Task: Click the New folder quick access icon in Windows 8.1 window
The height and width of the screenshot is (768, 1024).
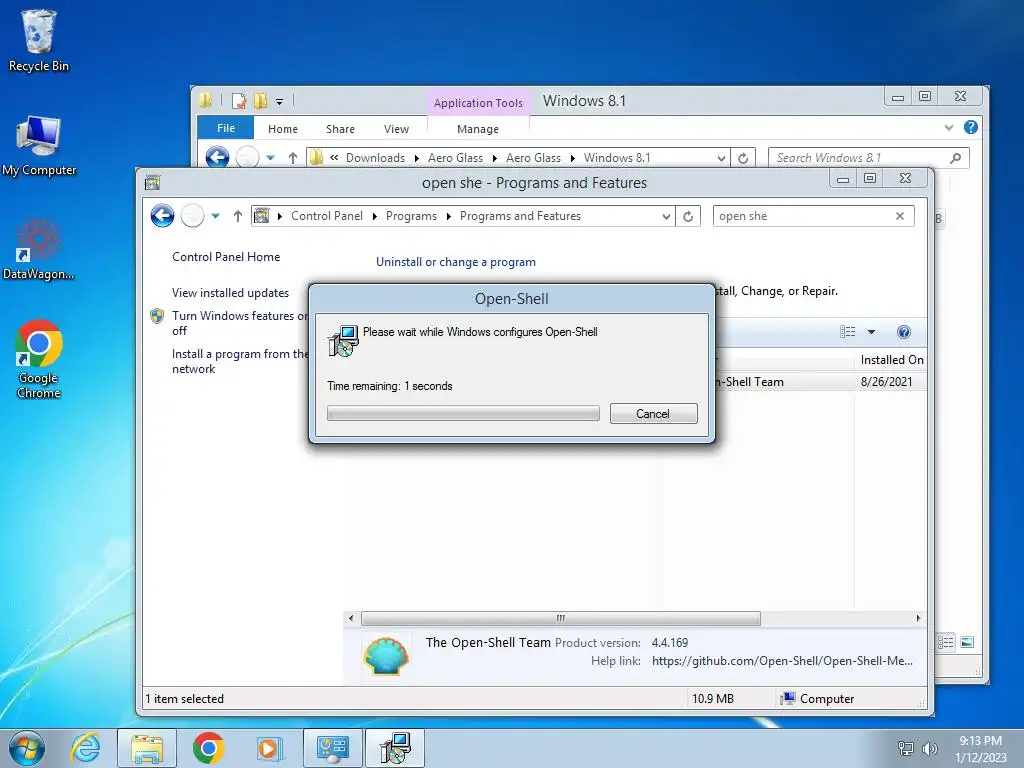Action: pyautogui.click(x=261, y=101)
